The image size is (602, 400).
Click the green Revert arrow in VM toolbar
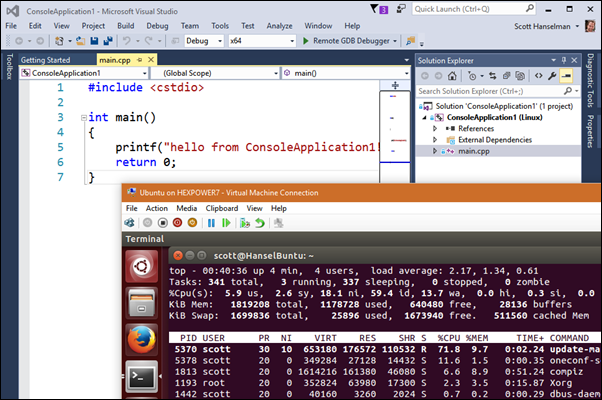coord(260,223)
